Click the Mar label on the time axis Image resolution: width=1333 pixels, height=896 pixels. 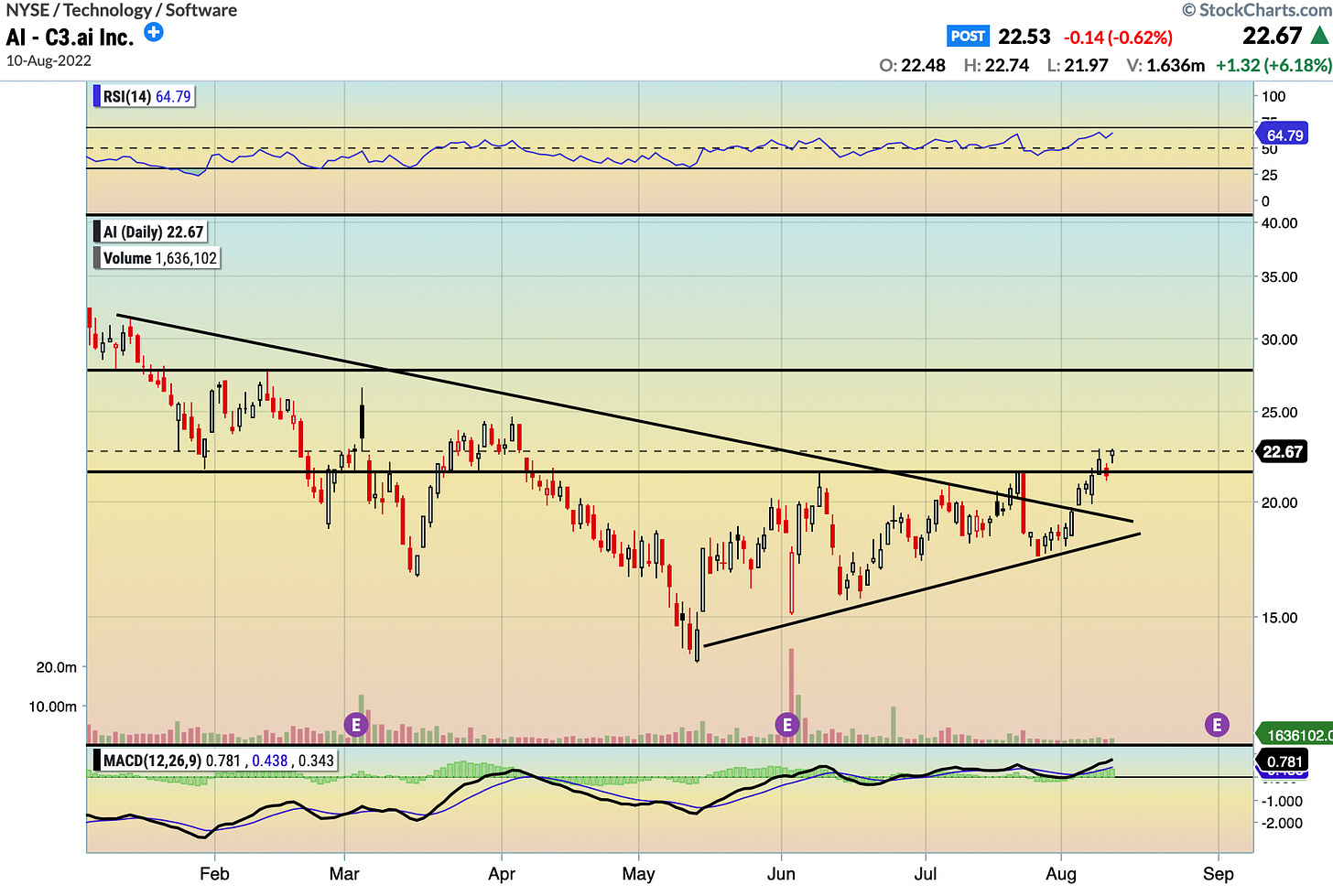pos(344,874)
